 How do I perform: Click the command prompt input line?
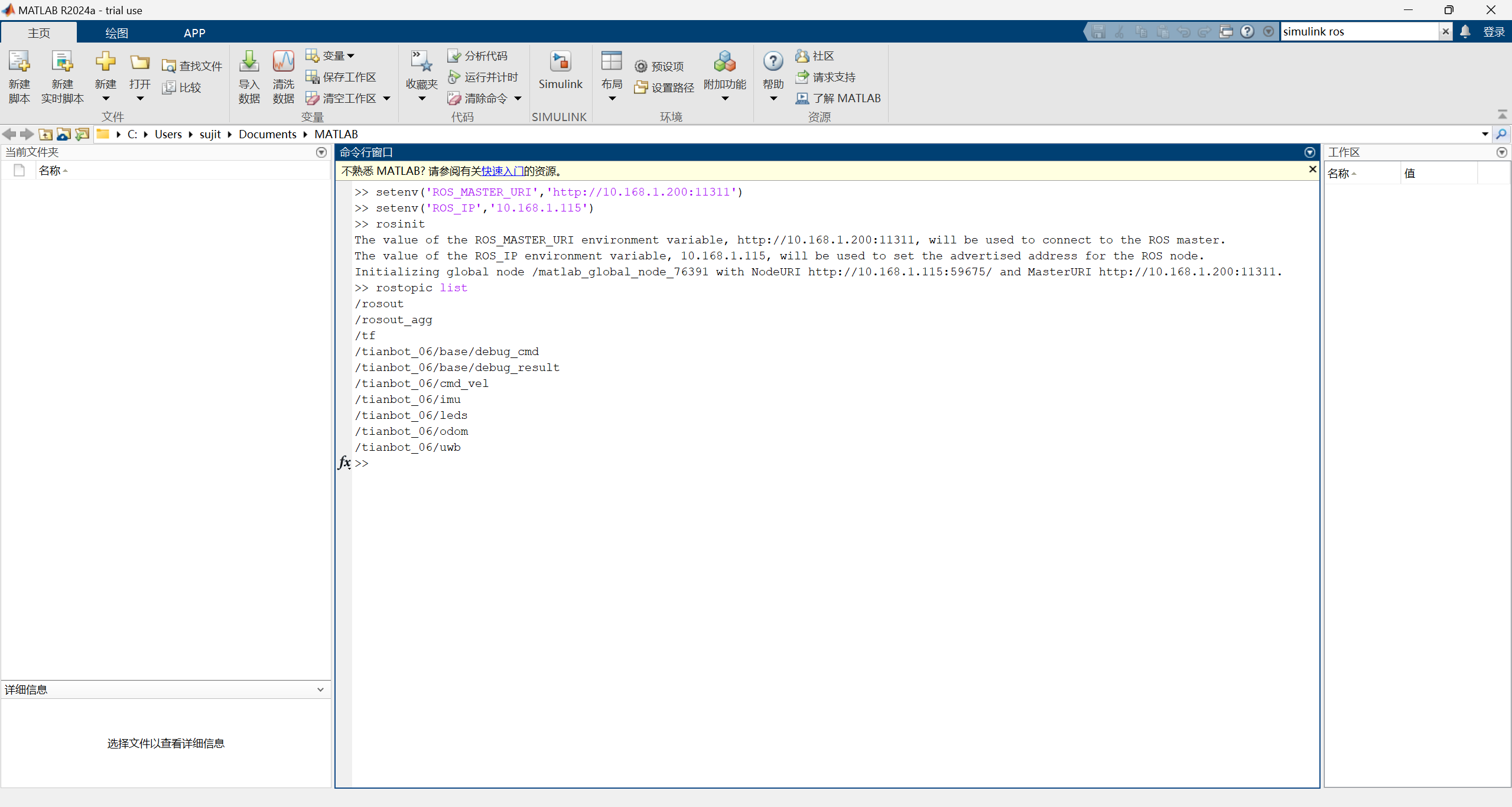[x=836, y=463]
